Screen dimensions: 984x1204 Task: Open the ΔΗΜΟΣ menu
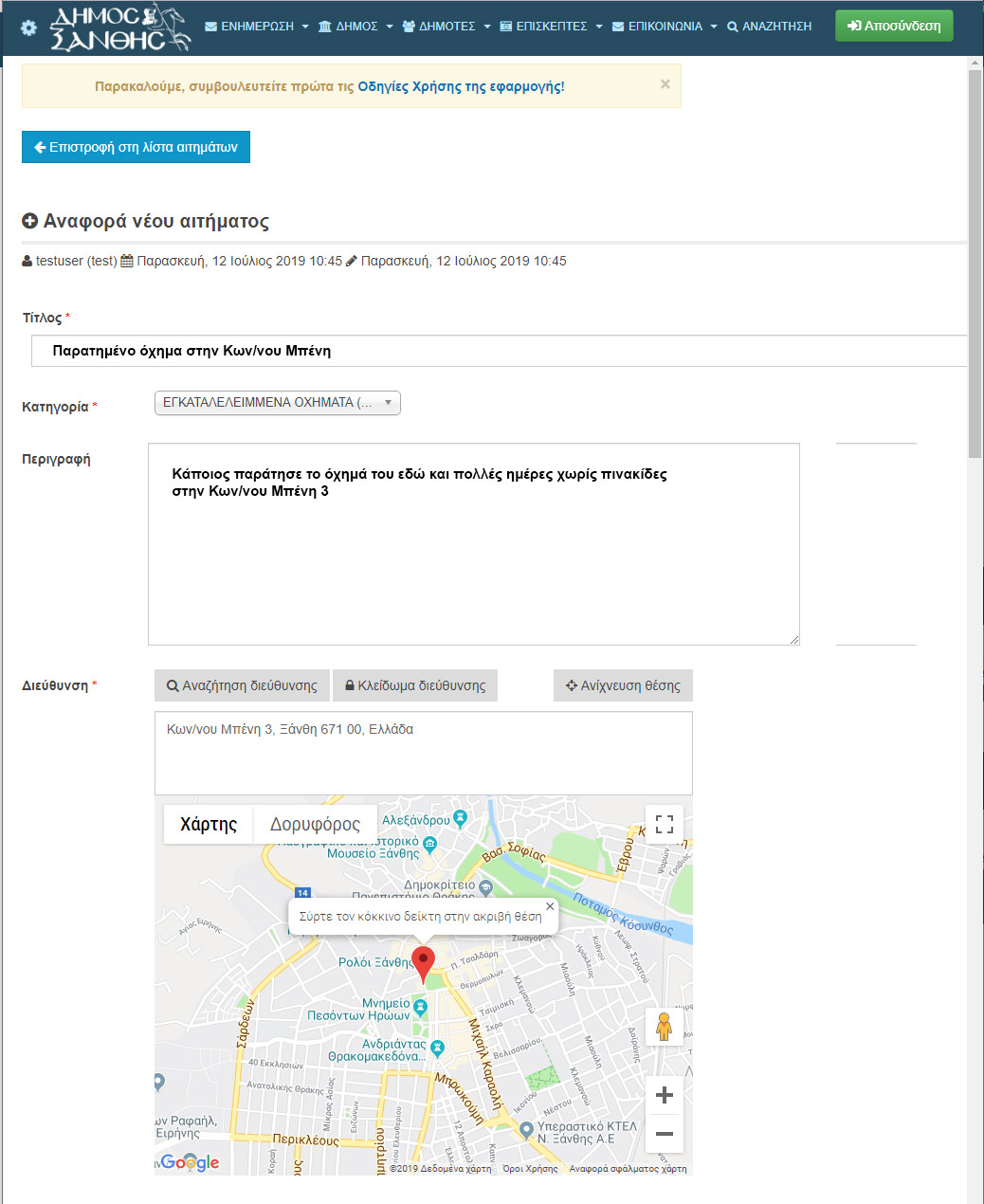click(x=355, y=27)
